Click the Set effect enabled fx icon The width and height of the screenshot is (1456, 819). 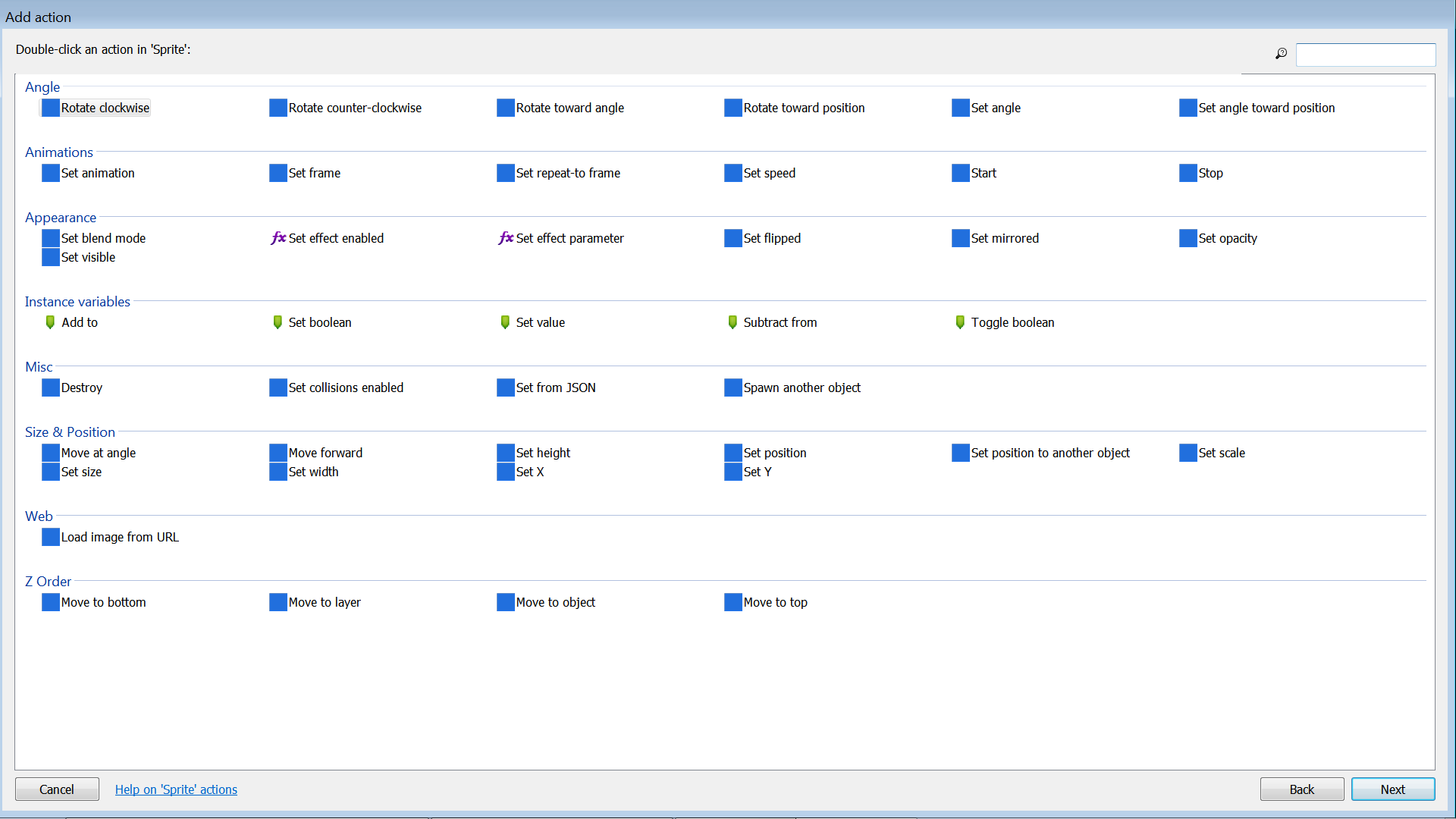tap(278, 238)
